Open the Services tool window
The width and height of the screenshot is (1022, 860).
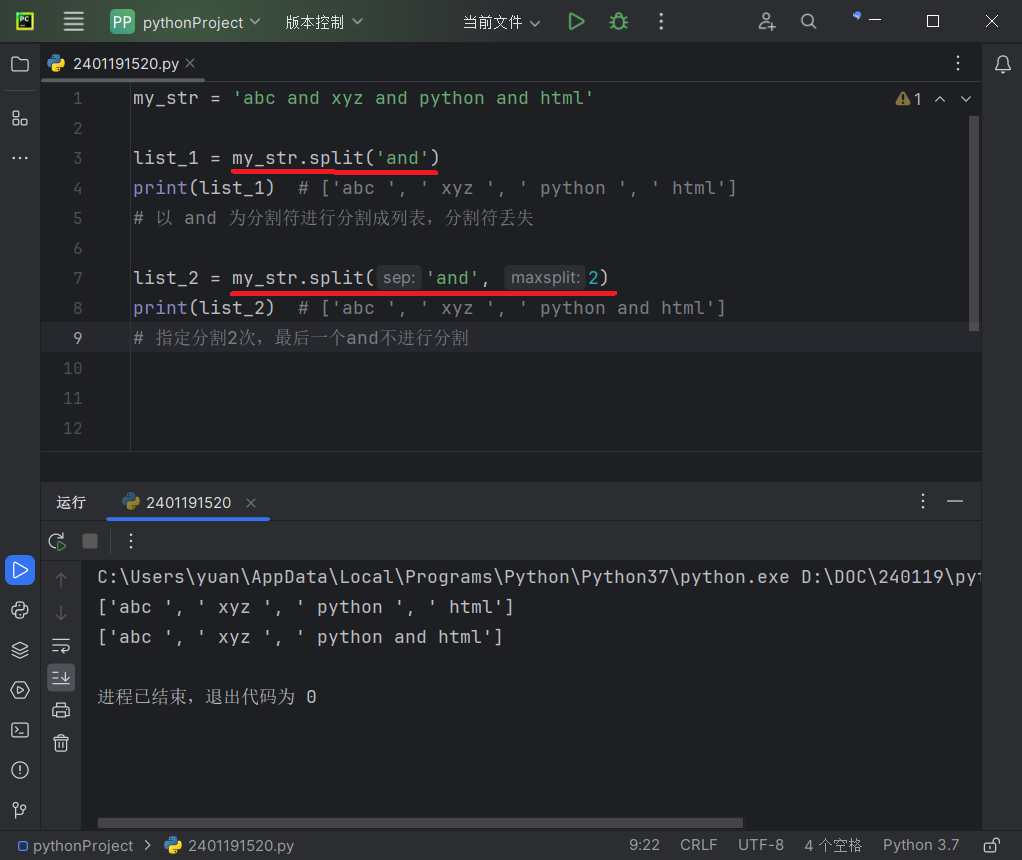(x=20, y=690)
